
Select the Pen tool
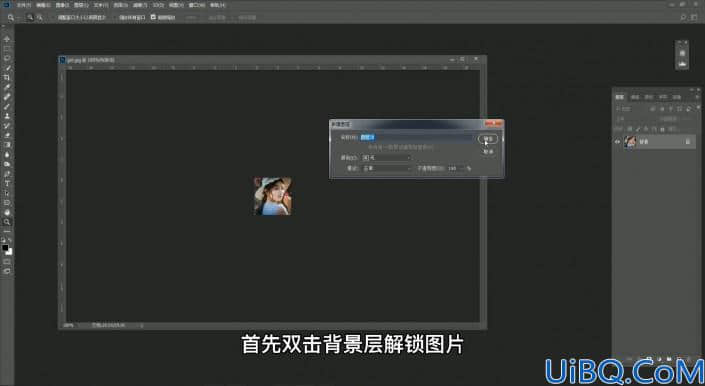tap(7, 174)
